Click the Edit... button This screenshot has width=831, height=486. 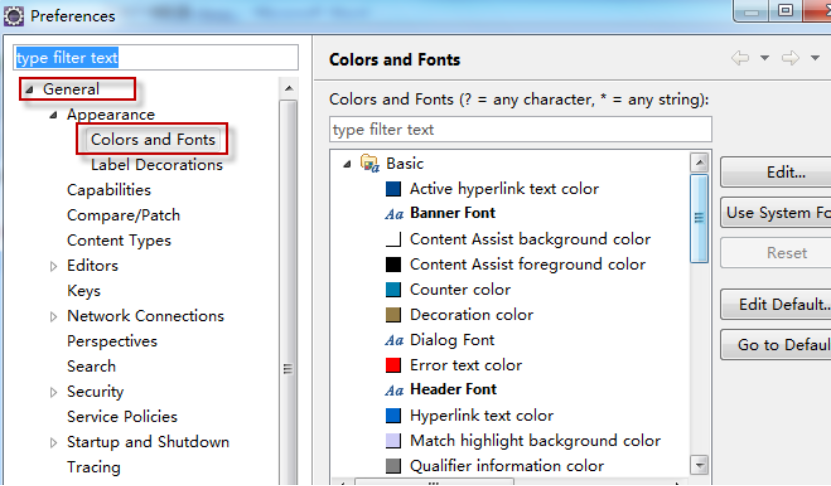pyautogui.click(x=775, y=172)
